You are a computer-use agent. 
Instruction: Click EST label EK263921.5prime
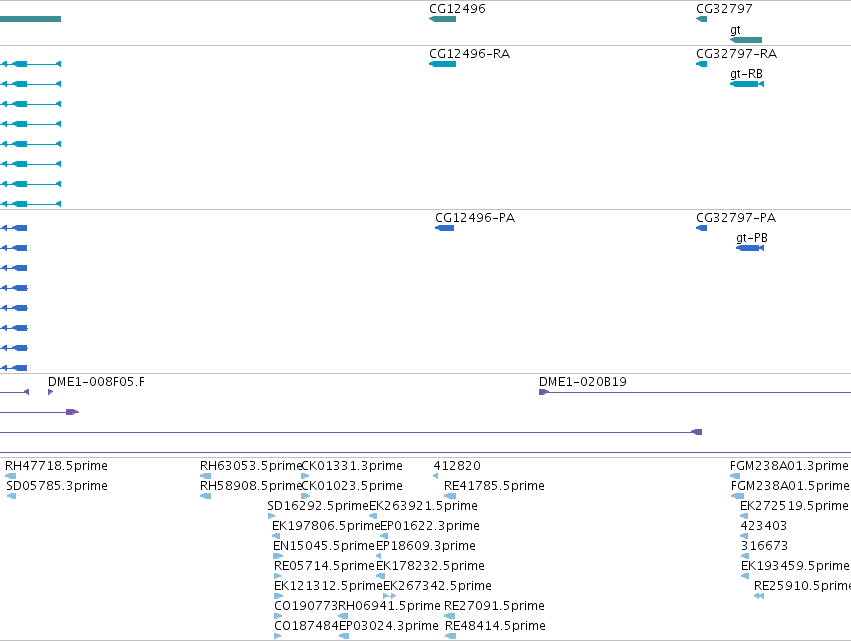[423, 506]
